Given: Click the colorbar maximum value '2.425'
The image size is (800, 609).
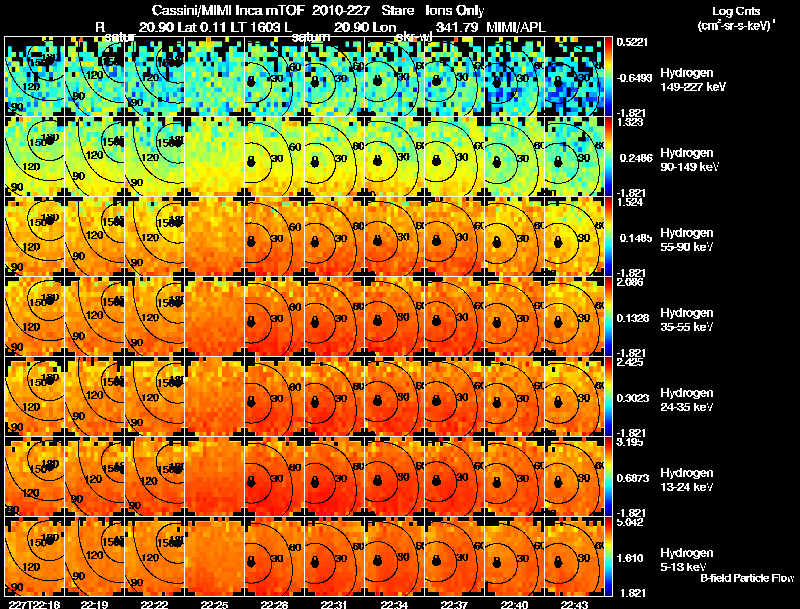Looking at the screenshot, I should (x=630, y=362).
